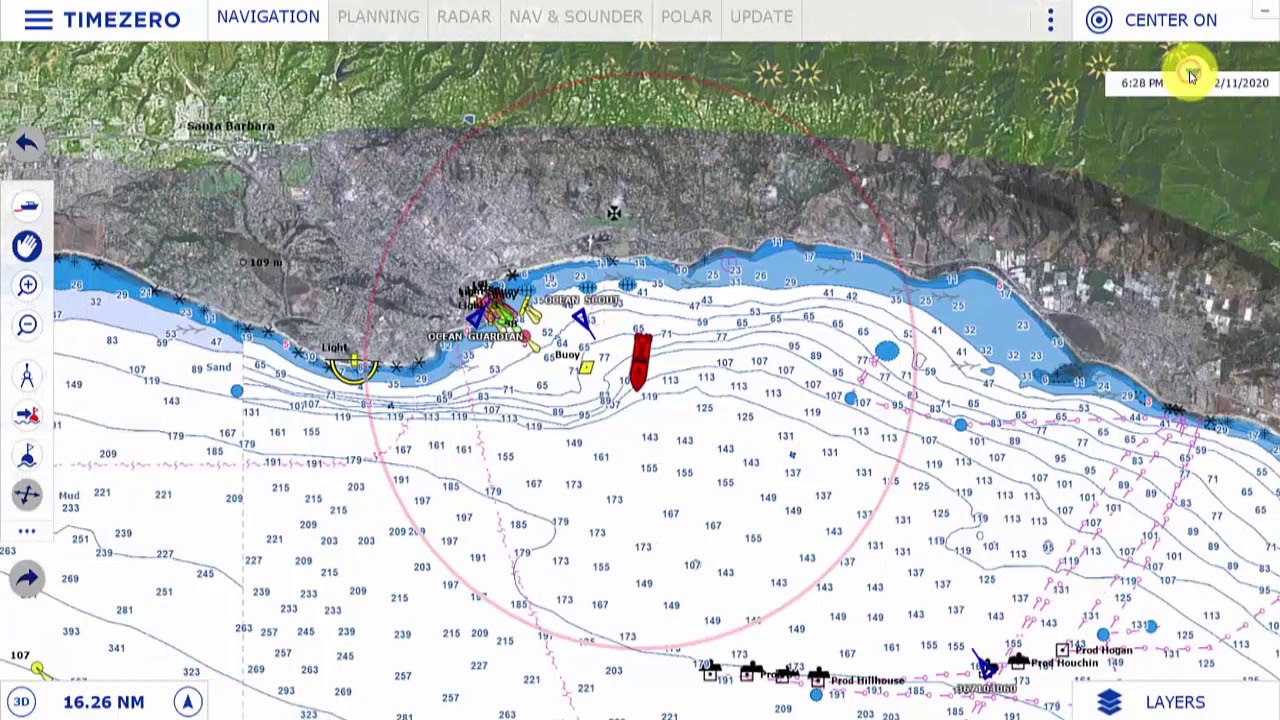Click the Prod Hogan platform label
The image size is (1280, 720).
tap(1103, 650)
